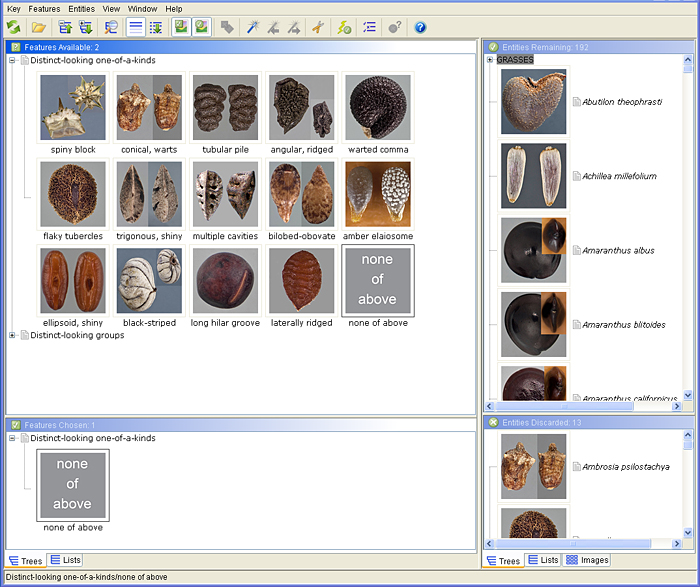Open fact sheet icon beside Achillea millefolium
Viewport: 700px width, 587px height.
tap(577, 176)
